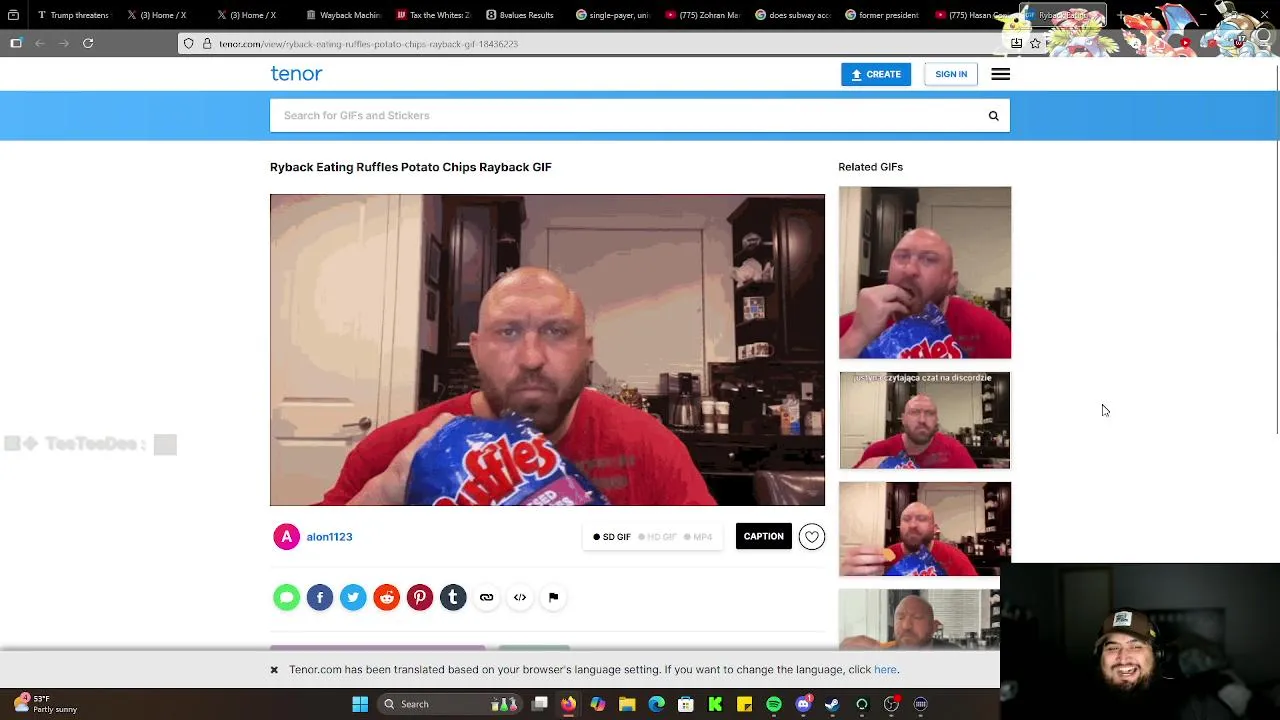This screenshot has height=720, width=1280.
Task: Share GIF on Reddit
Action: pyautogui.click(x=386, y=597)
